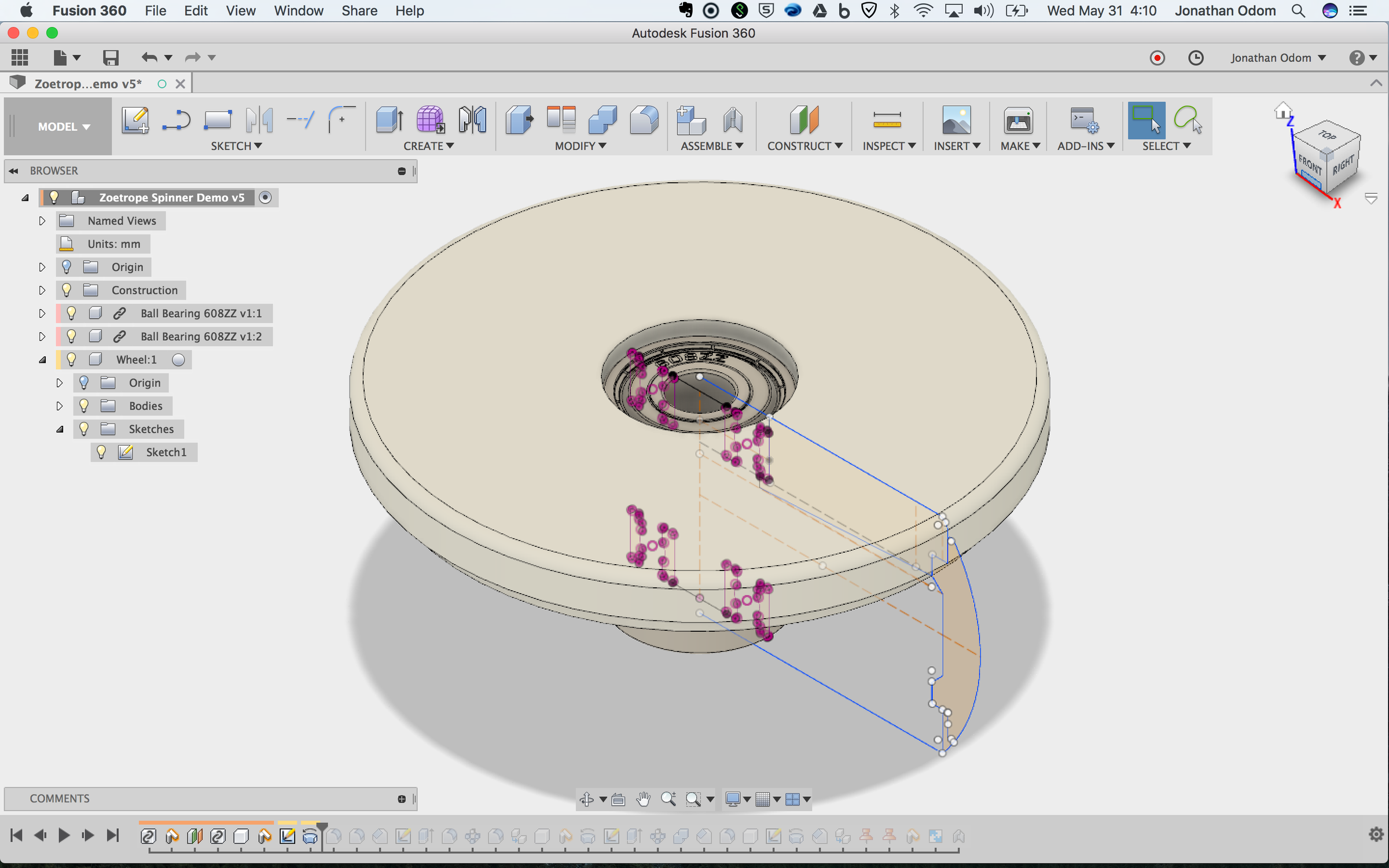Image resolution: width=1389 pixels, height=868 pixels.
Task: Open the MODEL workspace dropdown
Action: coord(64,127)
